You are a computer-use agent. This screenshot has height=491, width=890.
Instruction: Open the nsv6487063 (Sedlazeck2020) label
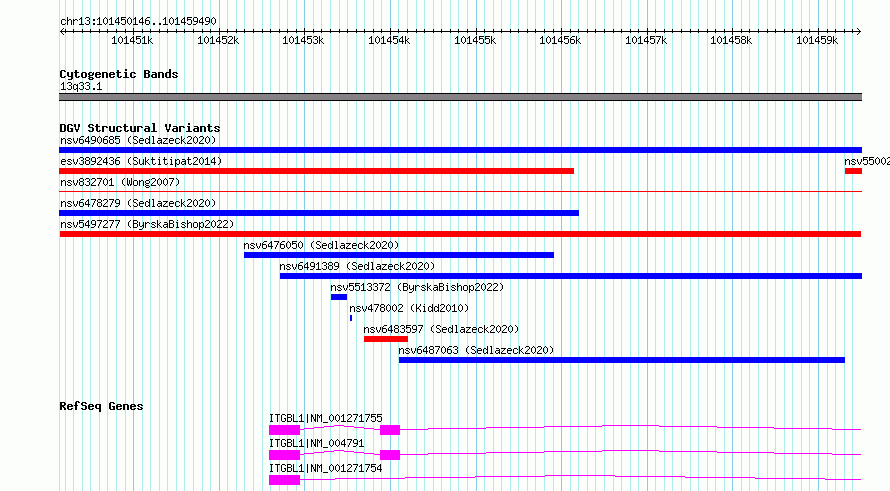[x=476, y=350]
